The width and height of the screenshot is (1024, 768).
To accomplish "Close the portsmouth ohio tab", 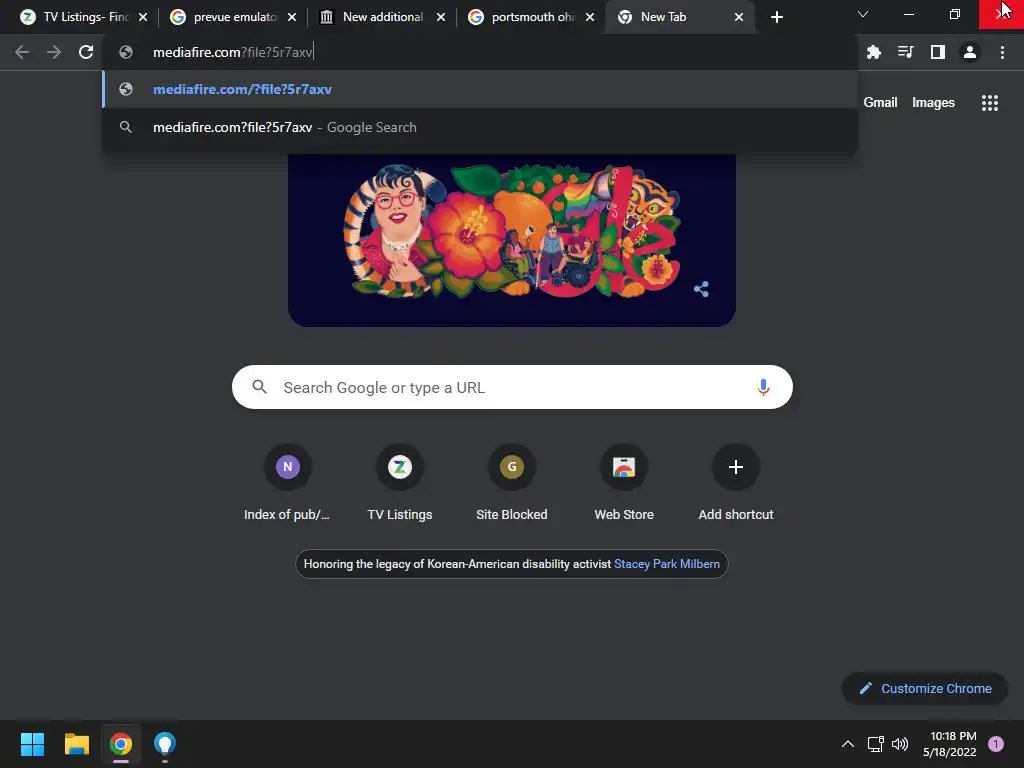I will [590, 17].
